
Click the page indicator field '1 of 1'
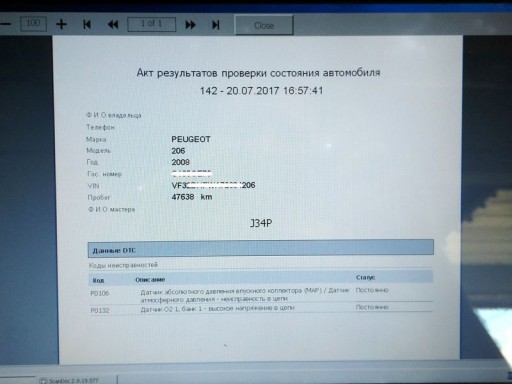pyautogui.click(x=152, y=24)
